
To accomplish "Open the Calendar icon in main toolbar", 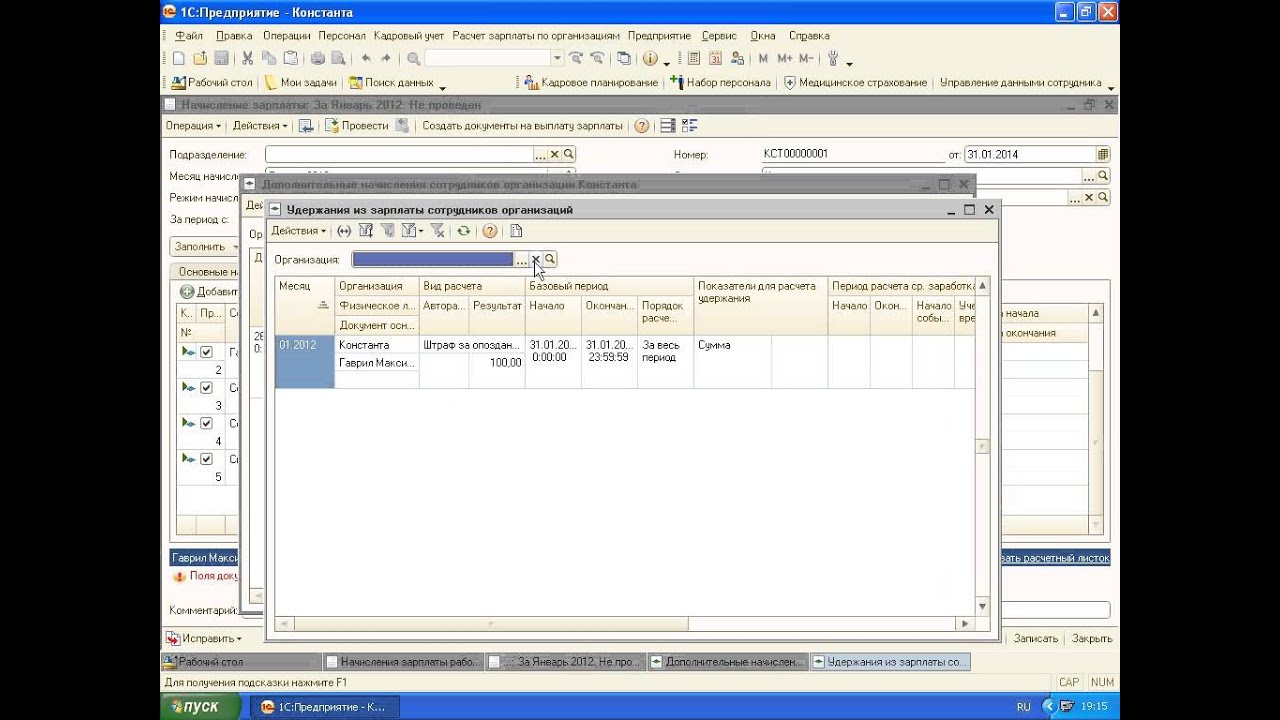I will coord(714,59).
